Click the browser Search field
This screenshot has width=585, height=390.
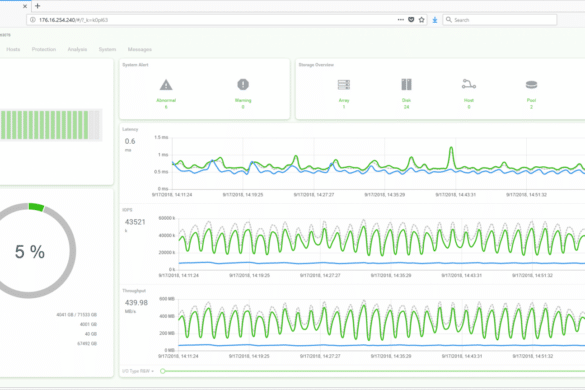[x=500, y=20]
